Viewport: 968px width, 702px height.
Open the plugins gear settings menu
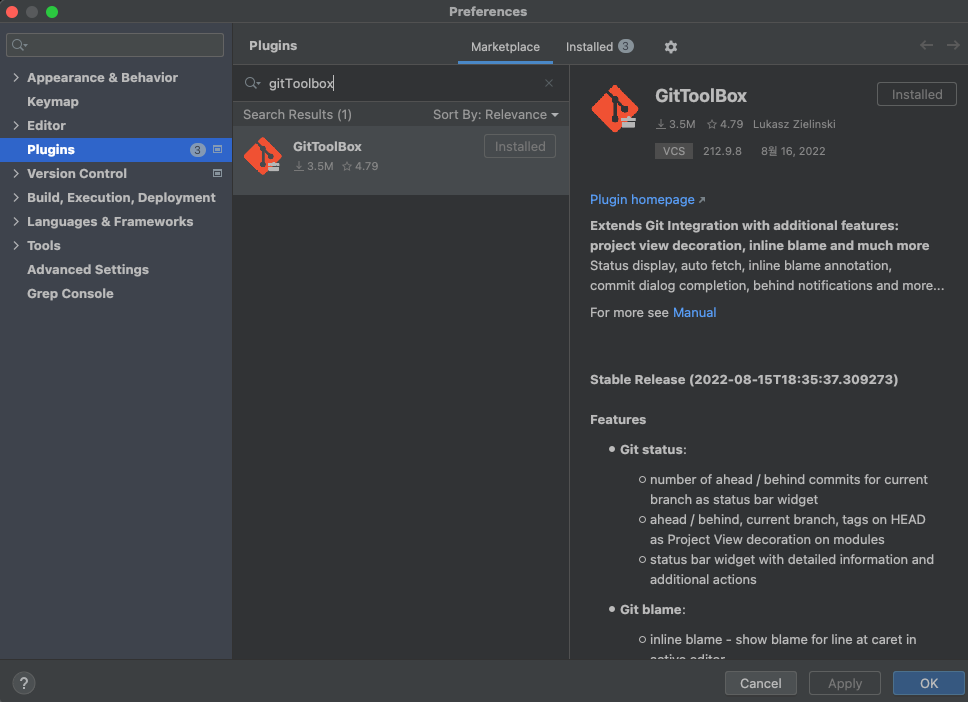tap(670, 47)
